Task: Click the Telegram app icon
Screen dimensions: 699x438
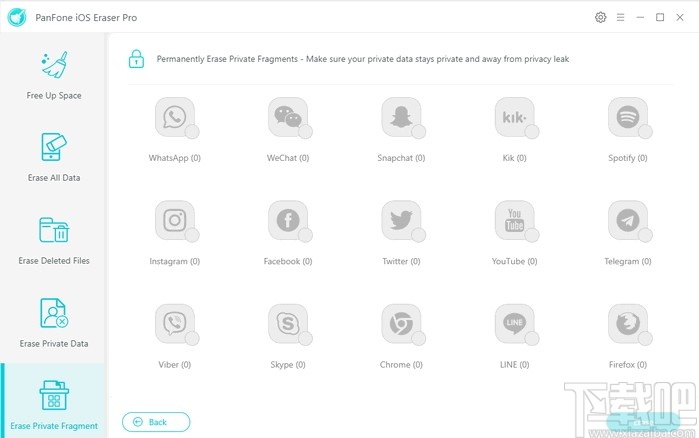Action: [x=628, y=220]
